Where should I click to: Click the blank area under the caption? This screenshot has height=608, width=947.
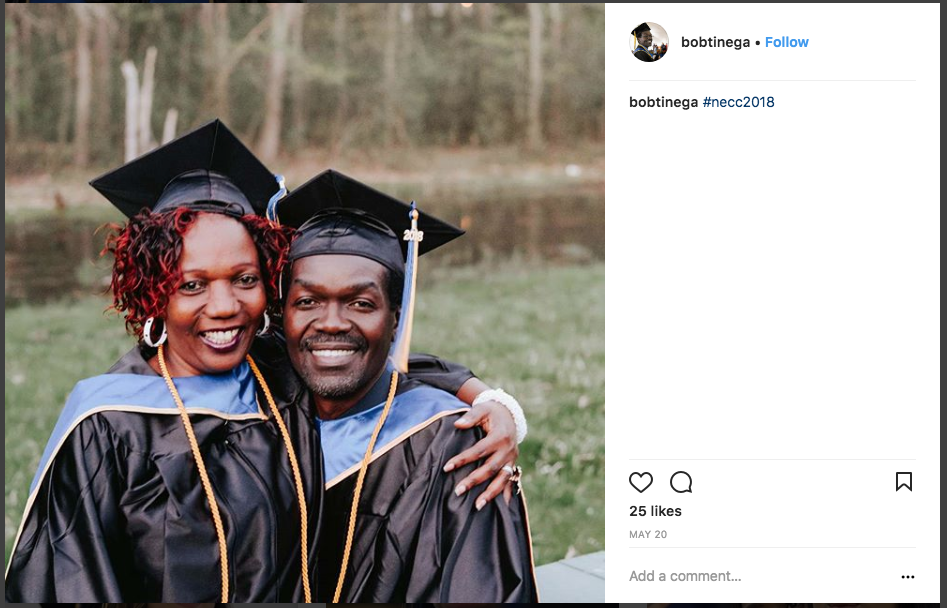772,284
